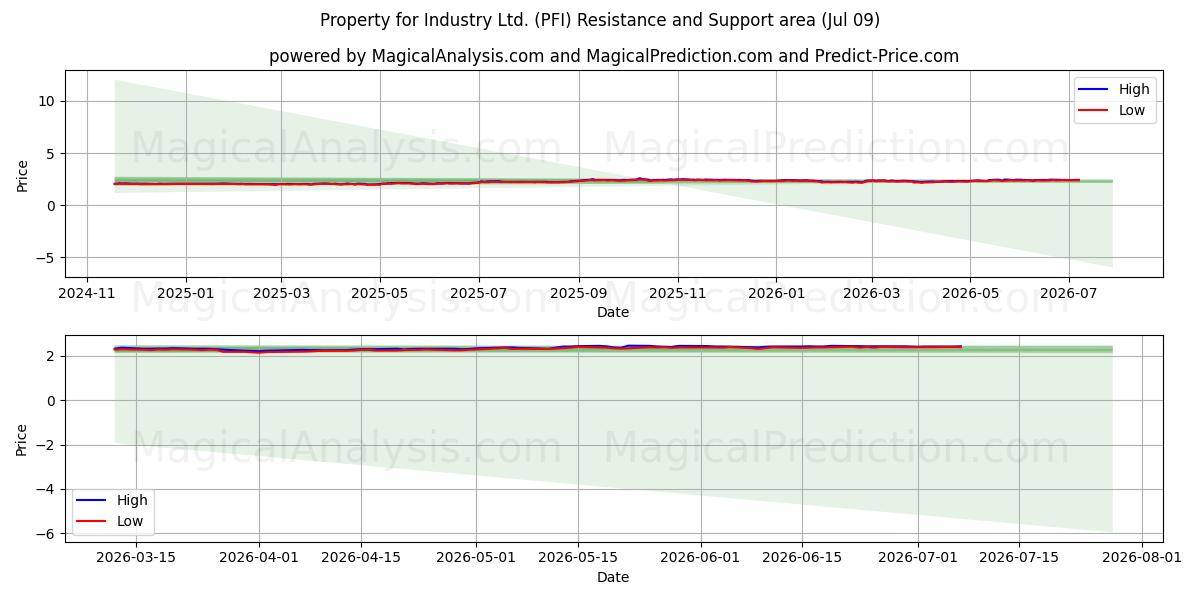Click 'Low' in the top chart legend
This screenshot has width=1200, height=600.
[x=1132, y=110]
